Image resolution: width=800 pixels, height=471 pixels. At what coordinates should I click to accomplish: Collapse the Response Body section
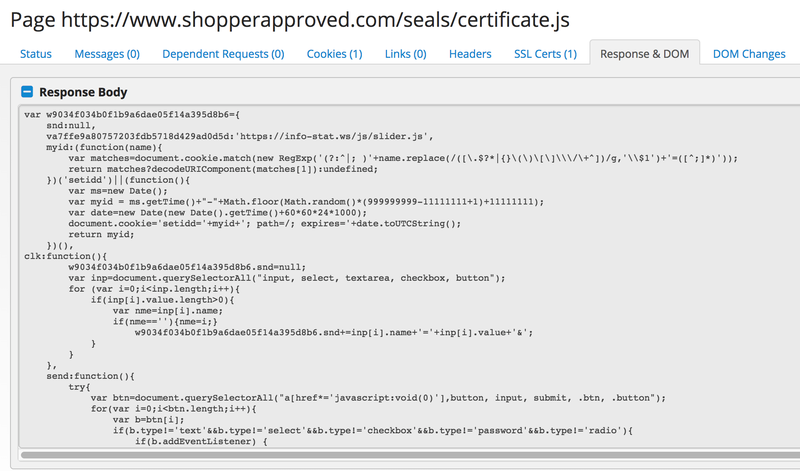[27, 92]
